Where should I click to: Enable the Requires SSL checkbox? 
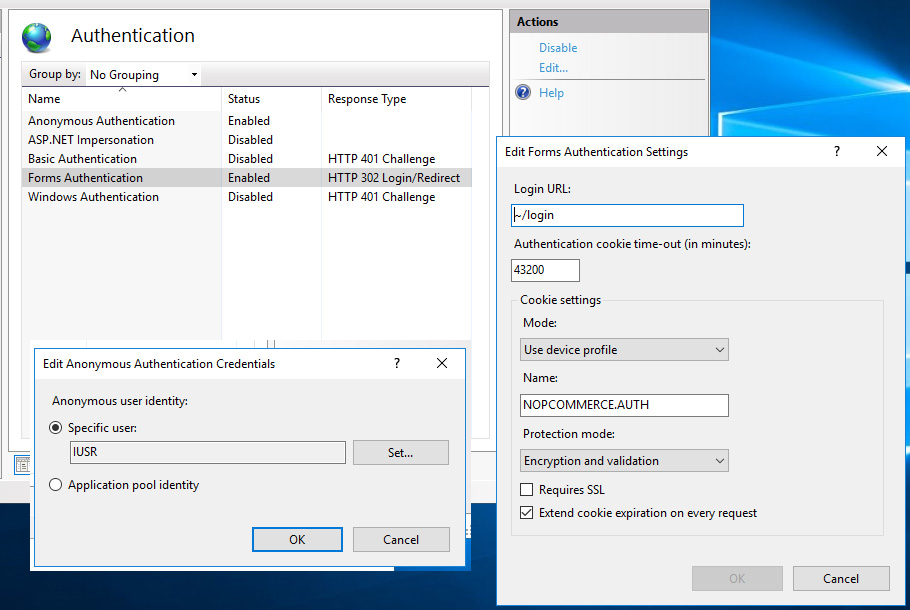point(527,490)
